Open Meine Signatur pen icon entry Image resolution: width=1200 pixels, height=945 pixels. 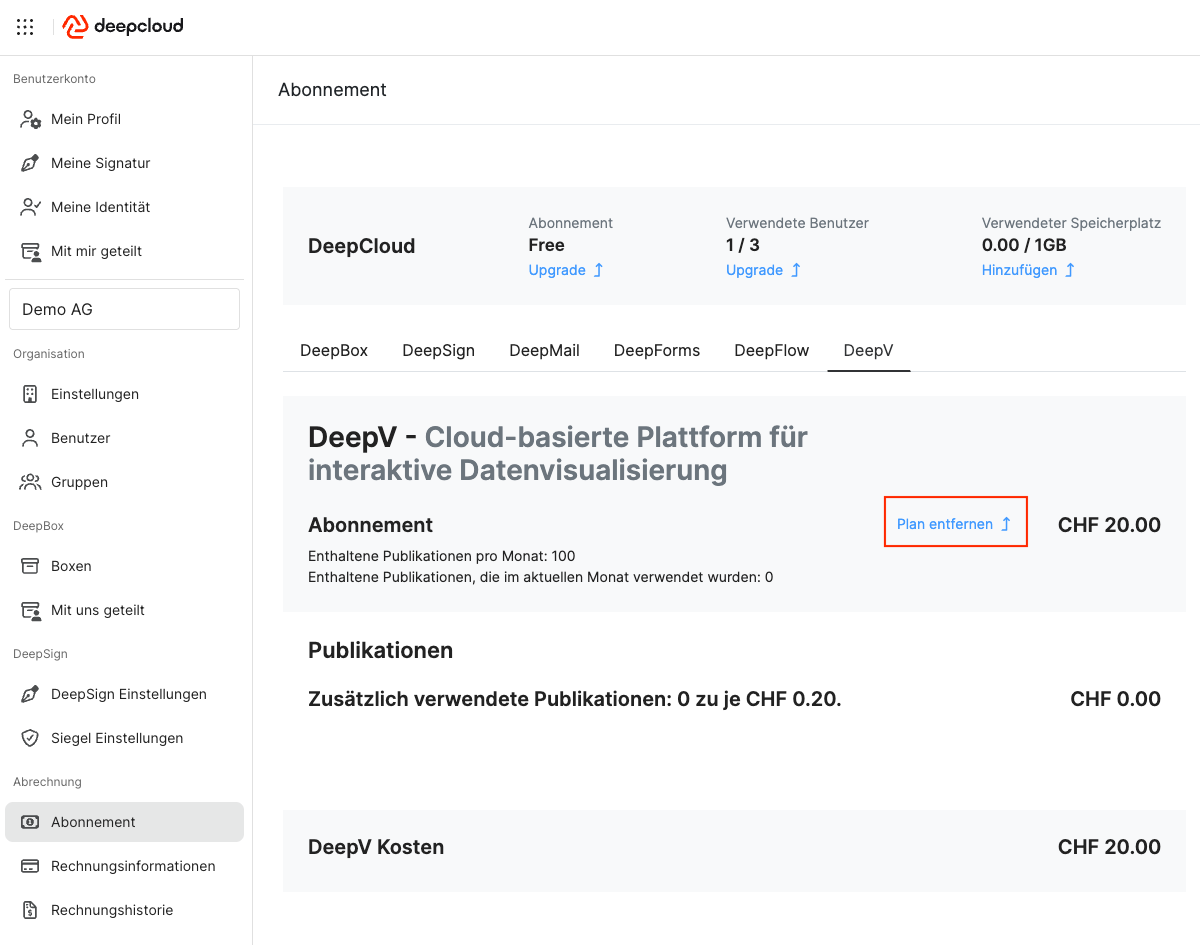click(100, 163)
